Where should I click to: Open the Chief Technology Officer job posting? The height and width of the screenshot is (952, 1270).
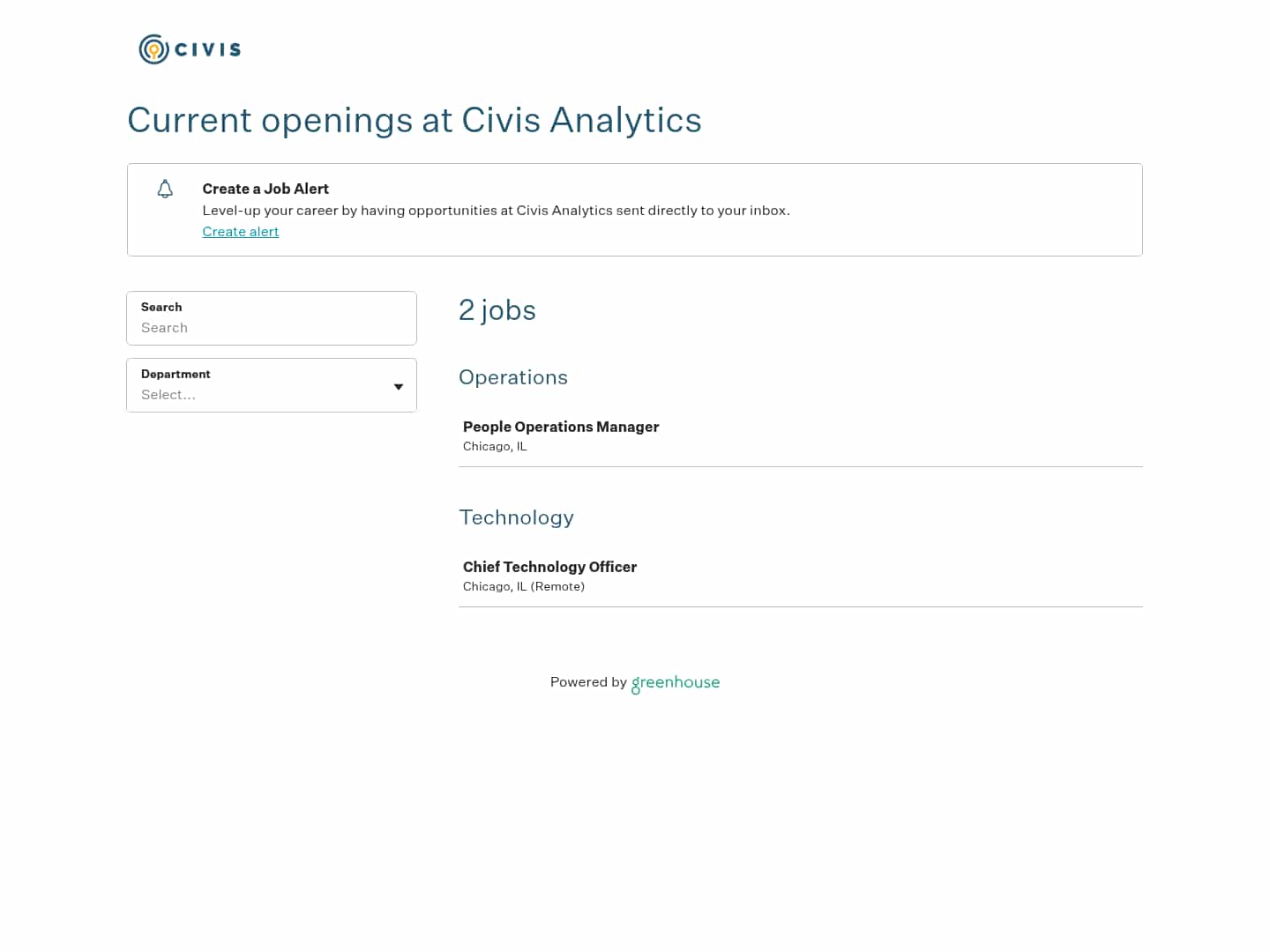(549, 567)
